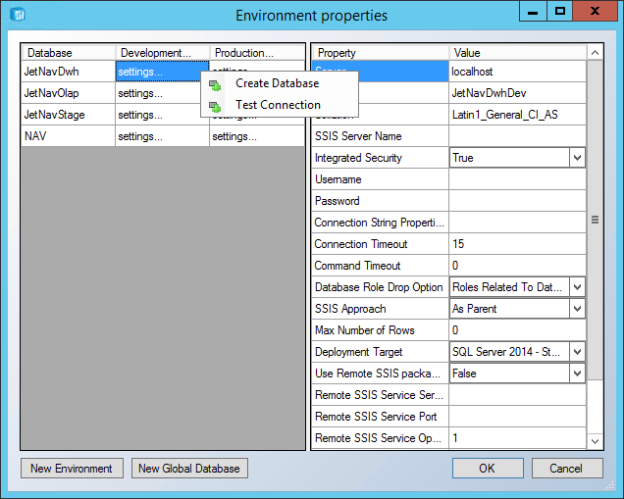Screen dimensions: 624x499
Task: Click the Test Connection icon in context menu
Action: coord(215,106)
